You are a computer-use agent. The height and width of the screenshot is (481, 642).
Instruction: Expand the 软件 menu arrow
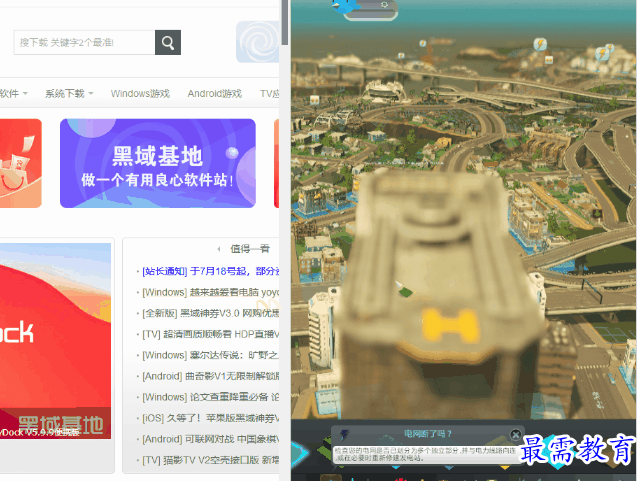pos(25,93)
